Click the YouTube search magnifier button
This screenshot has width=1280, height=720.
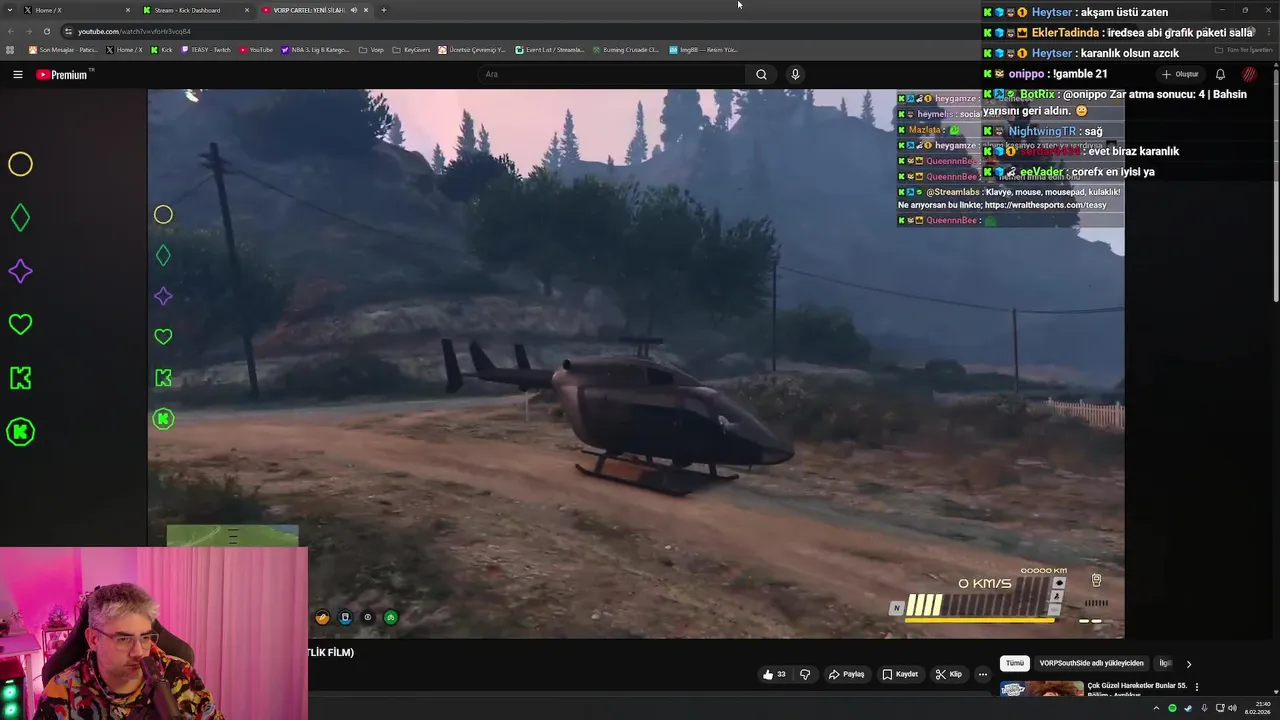pyautogui.click(x=761, y=74)
